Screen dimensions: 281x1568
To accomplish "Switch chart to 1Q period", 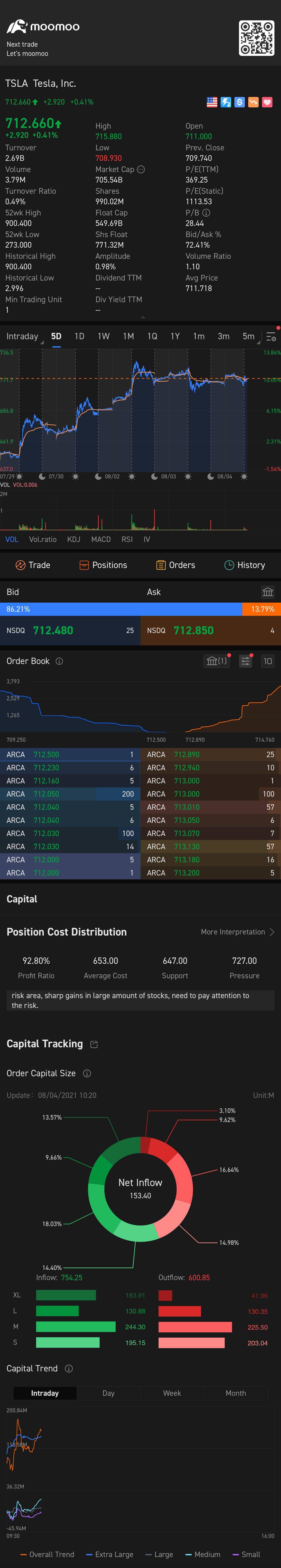I will click(x=152, y=337).
